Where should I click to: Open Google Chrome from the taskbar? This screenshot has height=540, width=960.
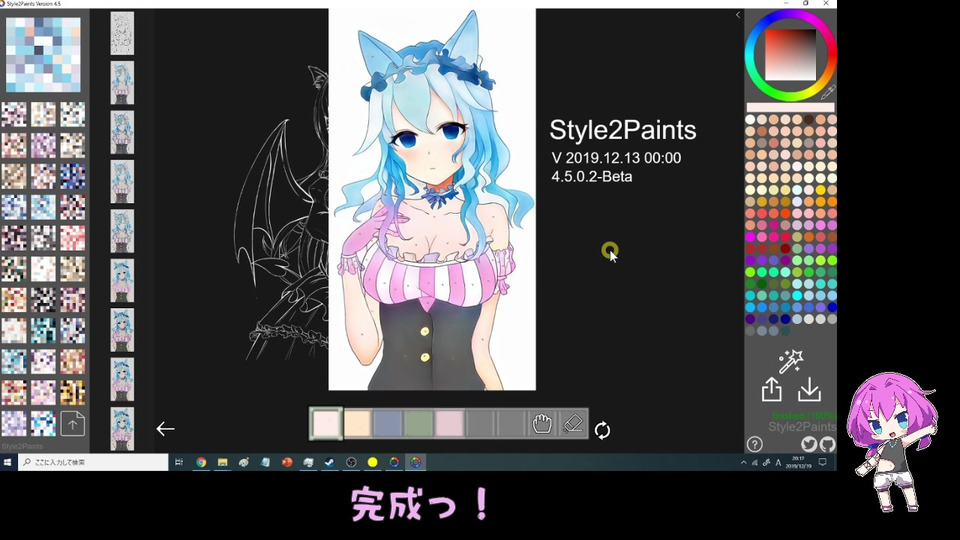[x=201, y=462]
